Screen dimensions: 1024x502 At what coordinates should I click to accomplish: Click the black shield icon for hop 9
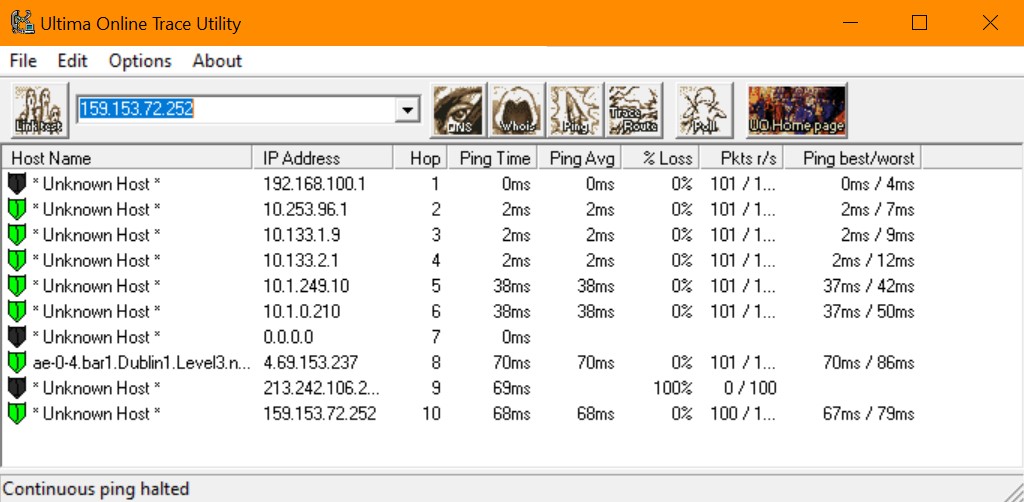16,388
